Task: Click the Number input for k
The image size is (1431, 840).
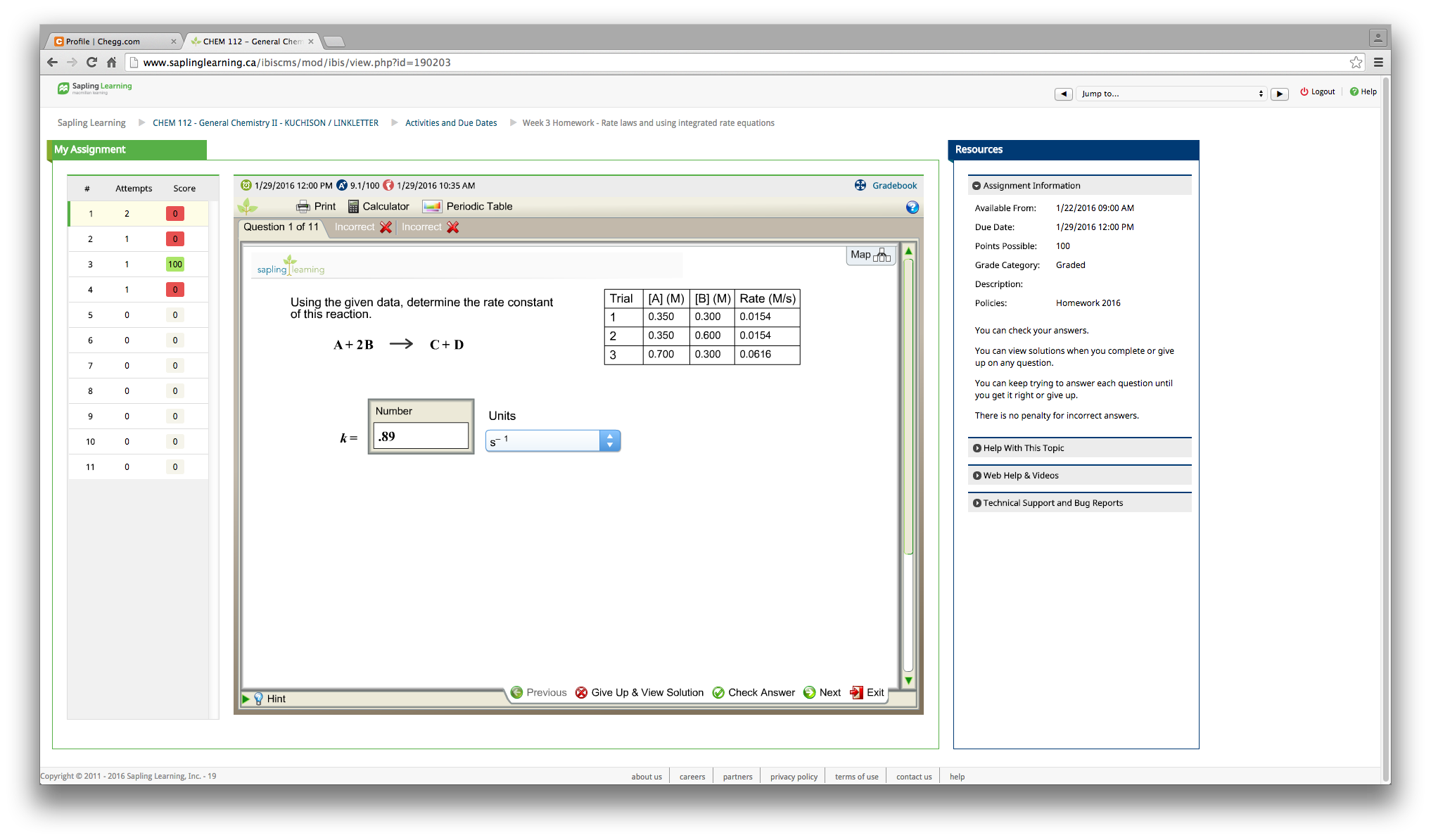Action: click(420, 436)
